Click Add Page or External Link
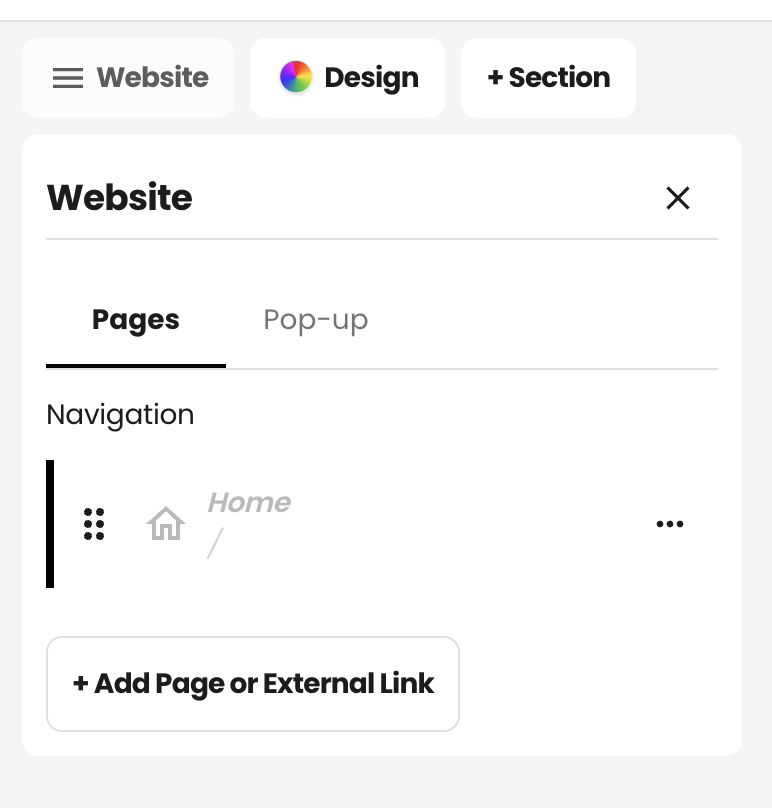This screenshot has width=772, height=808. (253, 684)
